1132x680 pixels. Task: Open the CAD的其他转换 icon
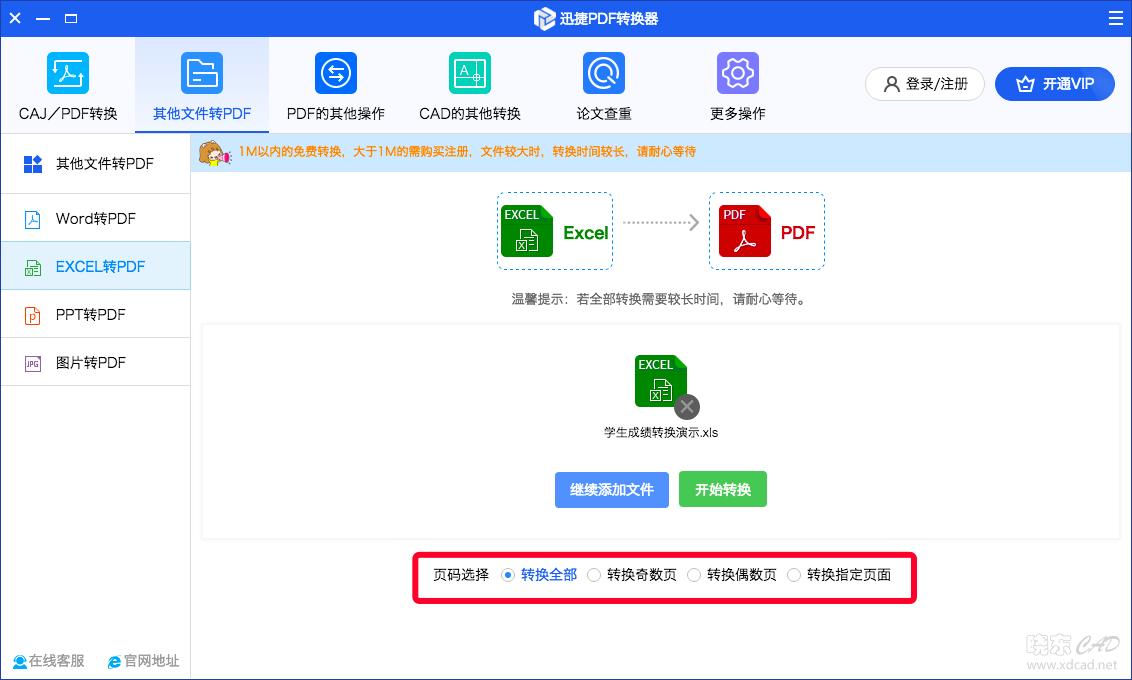pyautogui.click(x=469, y=73)
